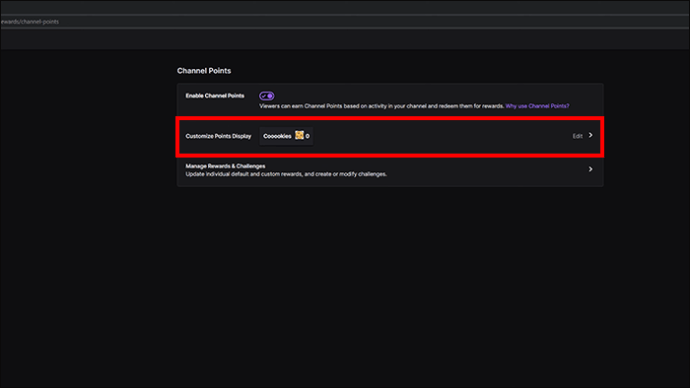Click the Enable Channel Points label
The width and height of the screenshot is (690, 388).
pyautogui.click(x=215, y=96)
